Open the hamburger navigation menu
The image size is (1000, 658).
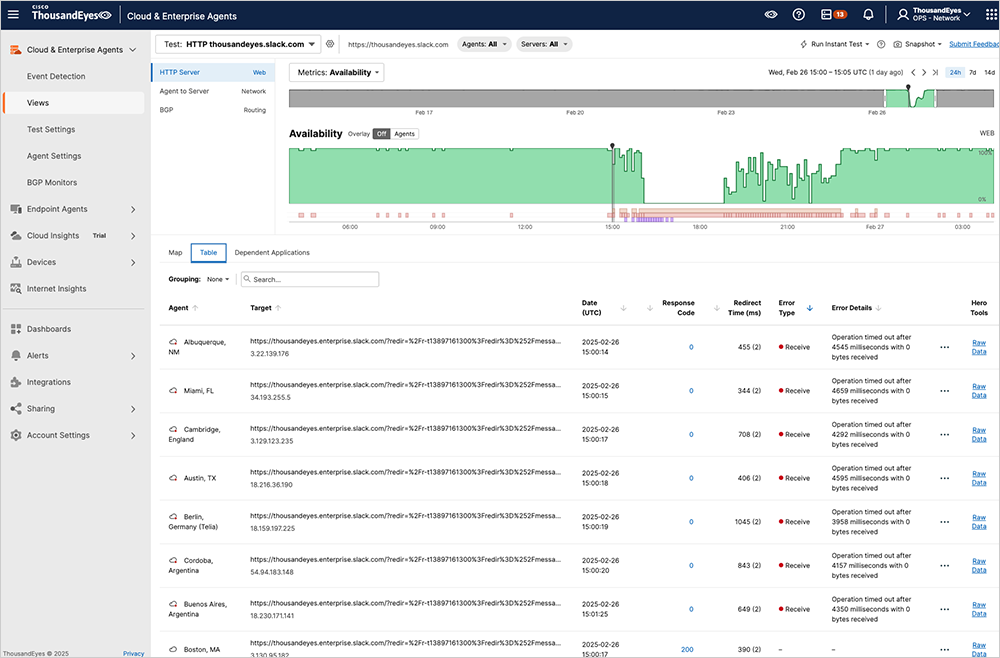(13, 14)
